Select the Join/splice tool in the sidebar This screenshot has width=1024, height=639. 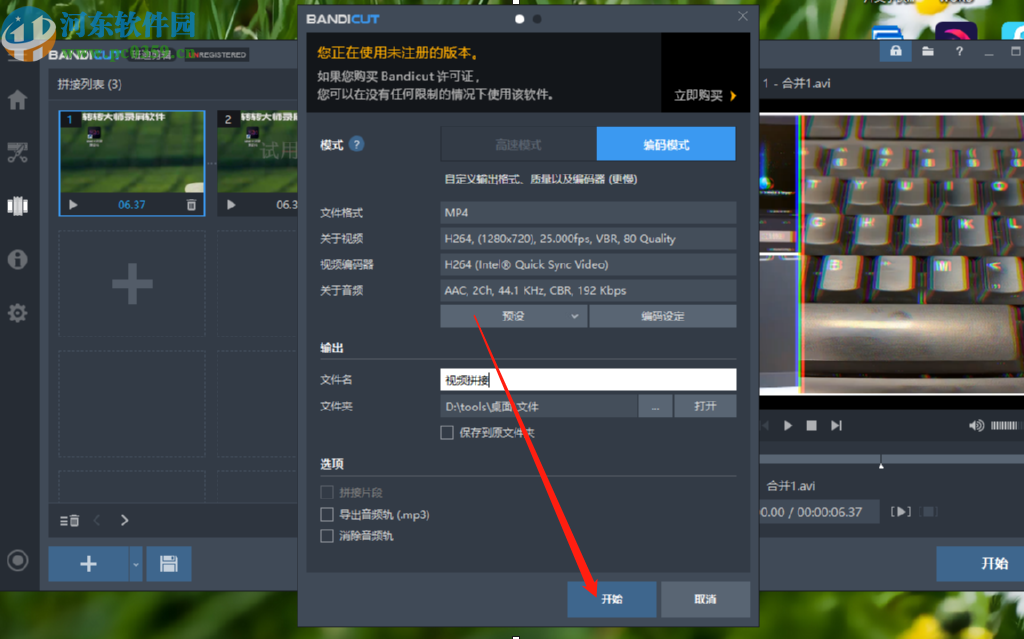[16, 205]
